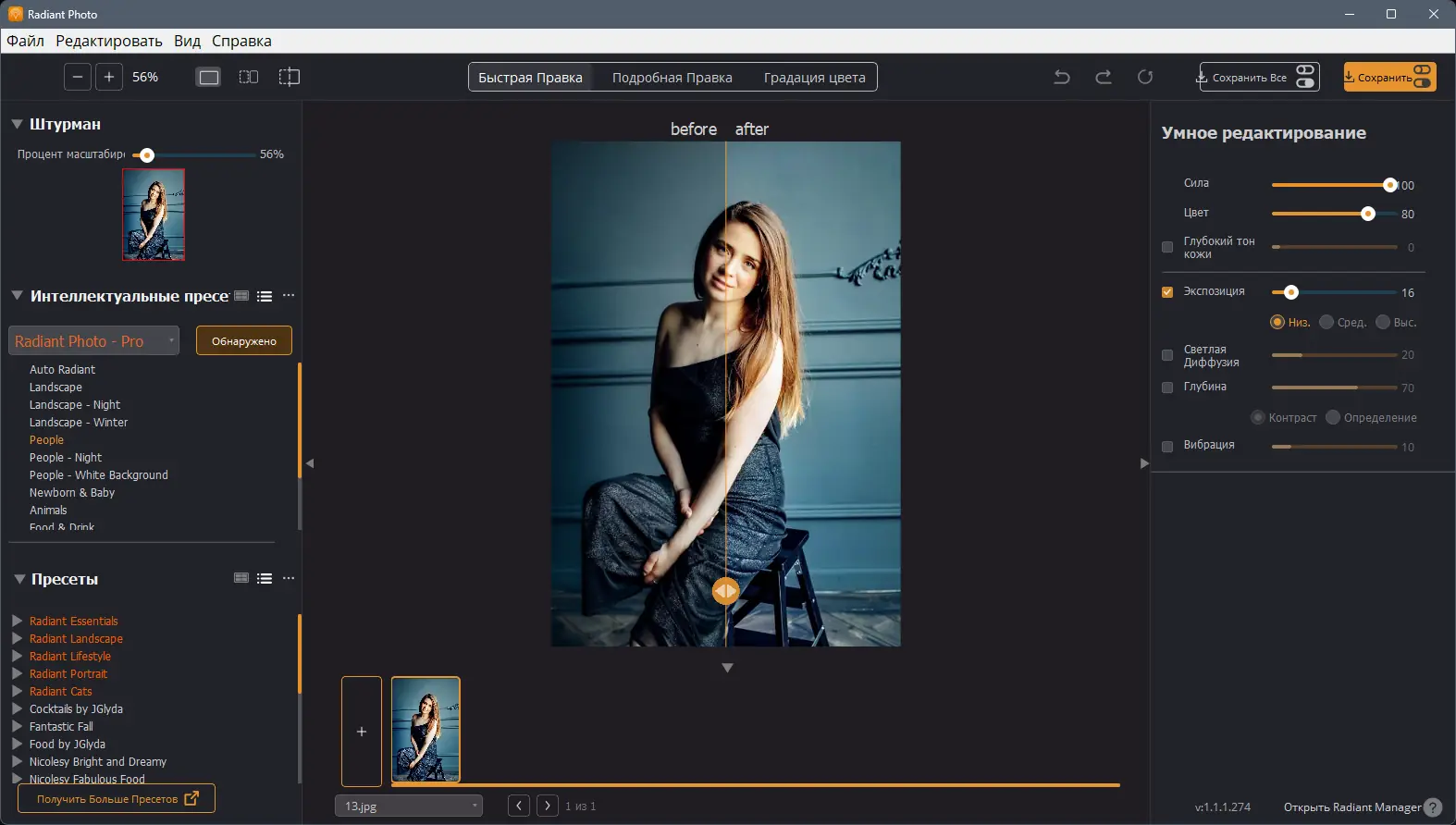Image resolution: width=1456 pixels, height=825 pixels.
Task: Choose the Контраст radio option
Action: tap(1258, 417)
